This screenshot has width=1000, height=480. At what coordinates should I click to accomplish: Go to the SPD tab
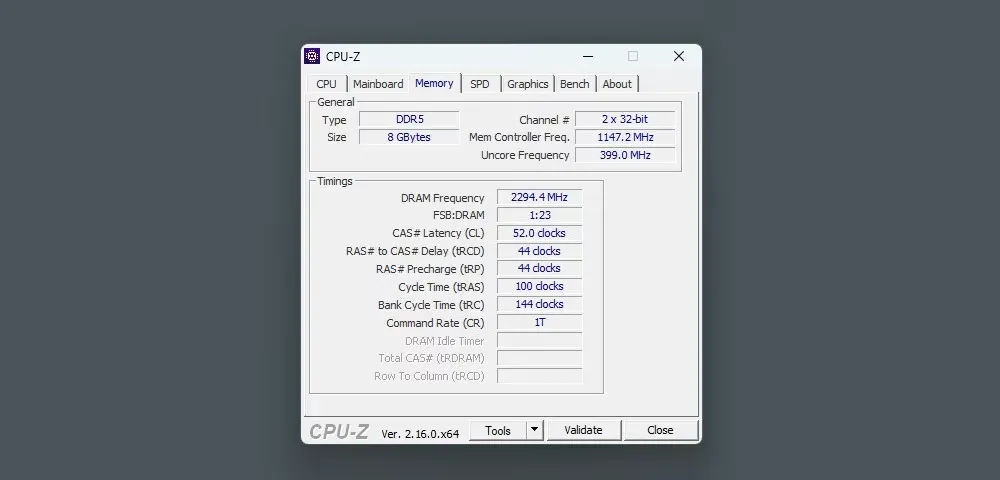[x=480, y=84]
